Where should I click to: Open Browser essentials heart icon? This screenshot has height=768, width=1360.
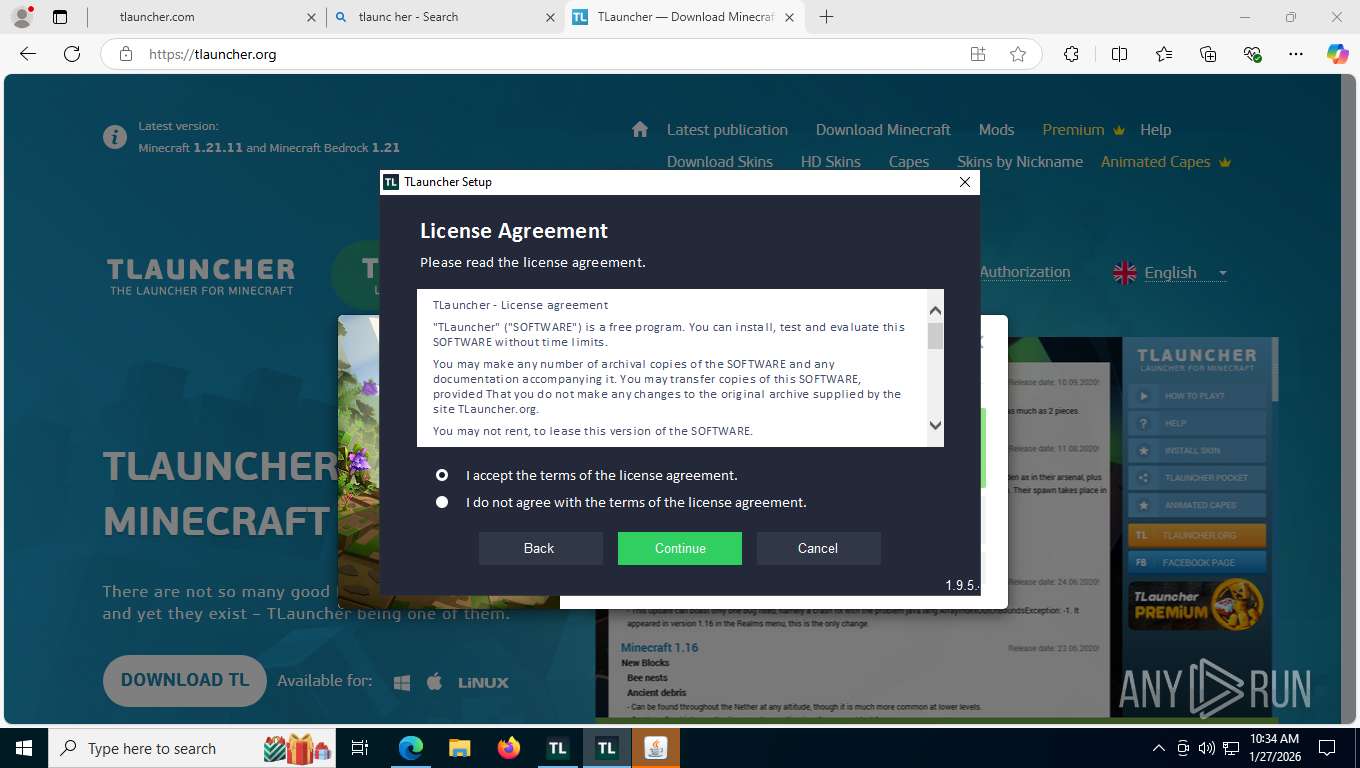tap(1252, 54)
